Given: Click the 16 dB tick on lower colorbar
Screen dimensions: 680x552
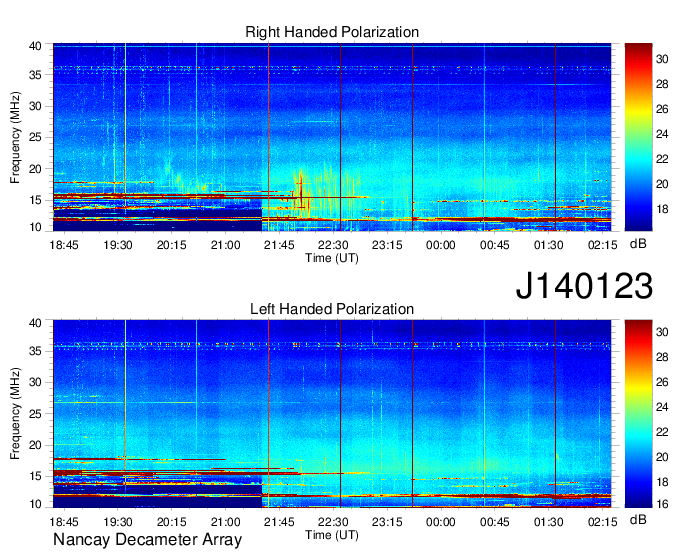Looking at the screenshot, I should [662, 503].
